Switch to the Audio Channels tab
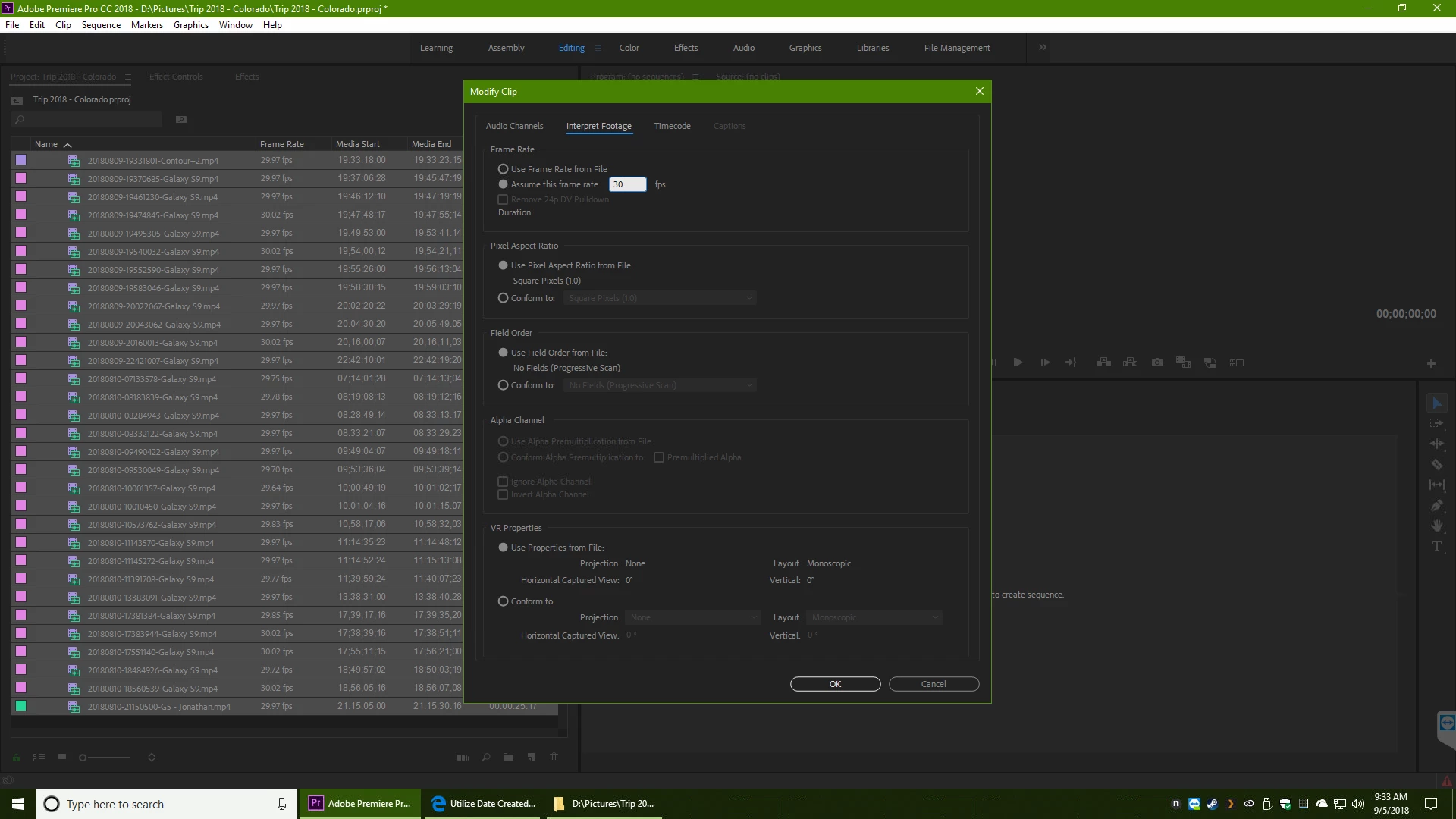This screenshot has width=1456, height=819. pyautogui.click(x=514, y=126)
